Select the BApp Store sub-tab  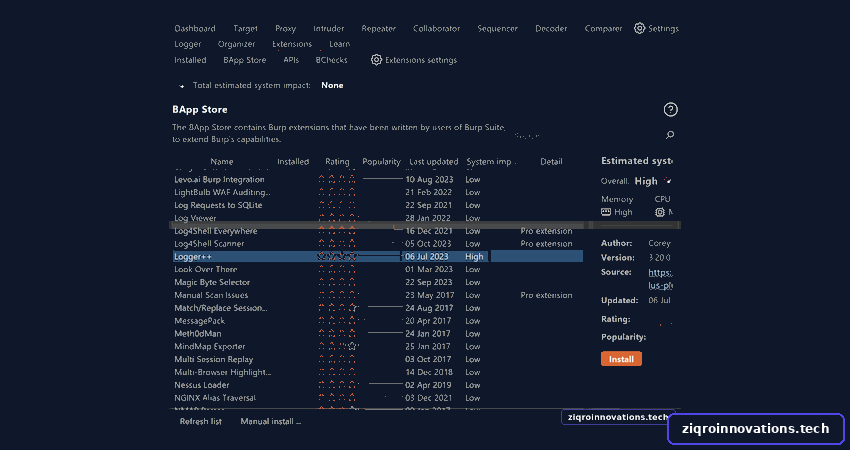click(x=244, y=60)
